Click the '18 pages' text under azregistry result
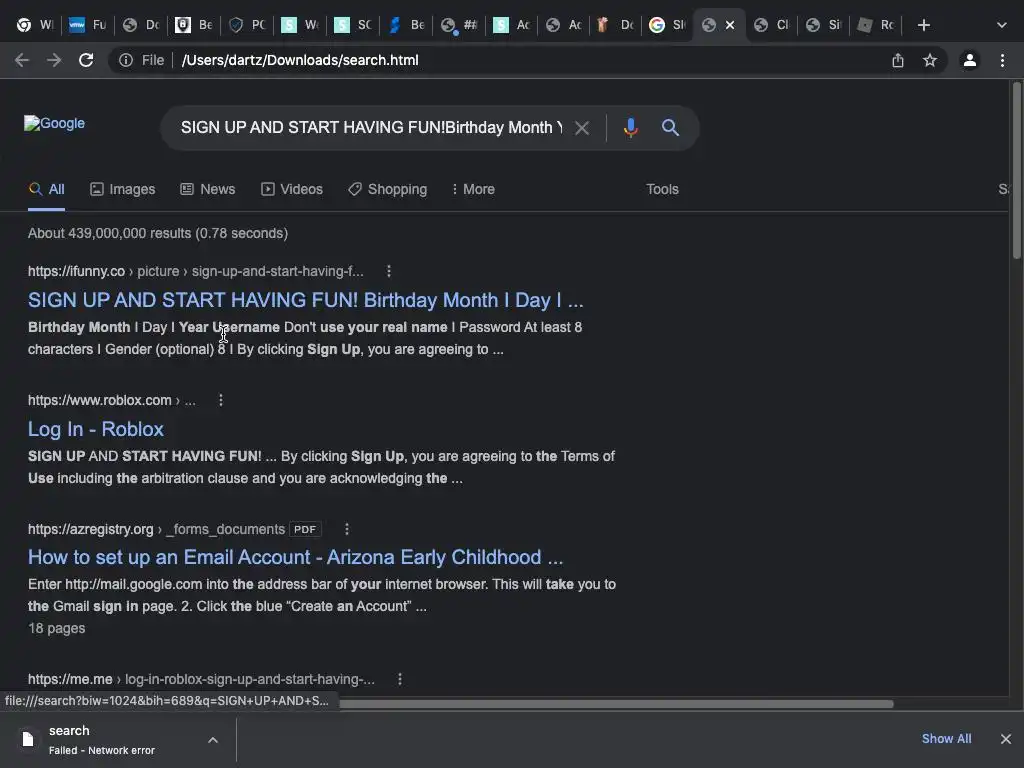The width and height of the screenshot is (1024, 768). (57, 628)
